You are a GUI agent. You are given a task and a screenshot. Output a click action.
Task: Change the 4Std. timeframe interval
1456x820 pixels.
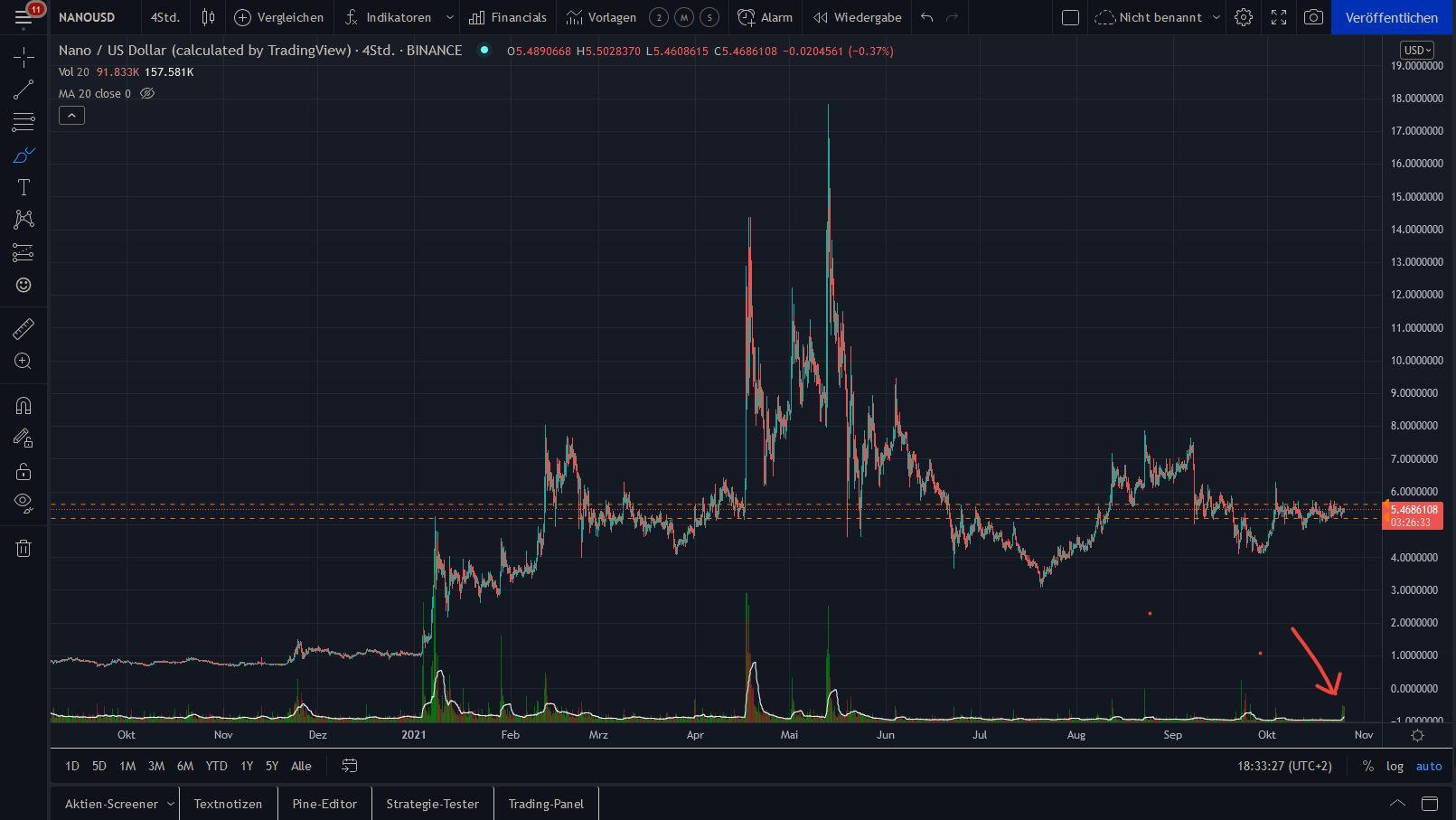point(164,17)
